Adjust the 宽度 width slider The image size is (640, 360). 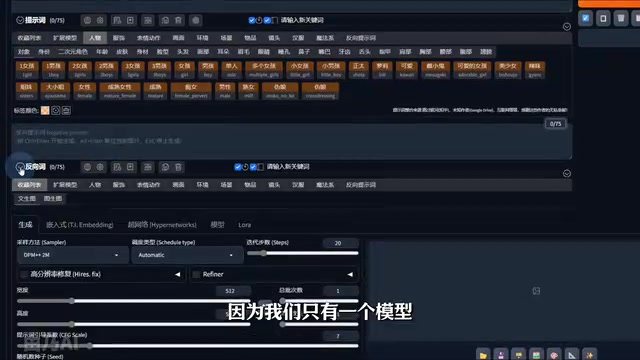click(x=133, y=301)
